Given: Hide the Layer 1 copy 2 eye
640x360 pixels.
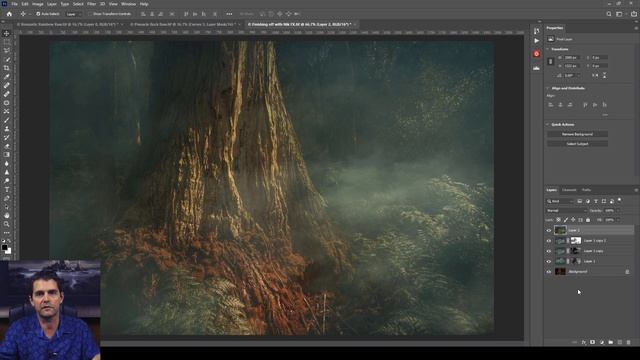Looking at the screenshot, I should point(549,241).
